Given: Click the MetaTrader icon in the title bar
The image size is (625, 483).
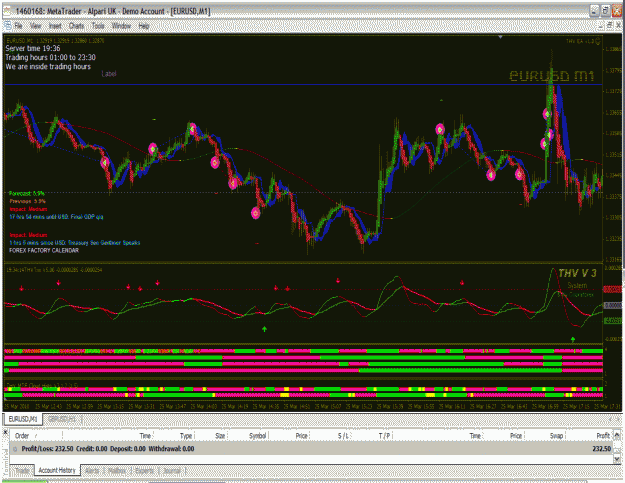Looking at the screenshot, I should [x=8, y=11].
